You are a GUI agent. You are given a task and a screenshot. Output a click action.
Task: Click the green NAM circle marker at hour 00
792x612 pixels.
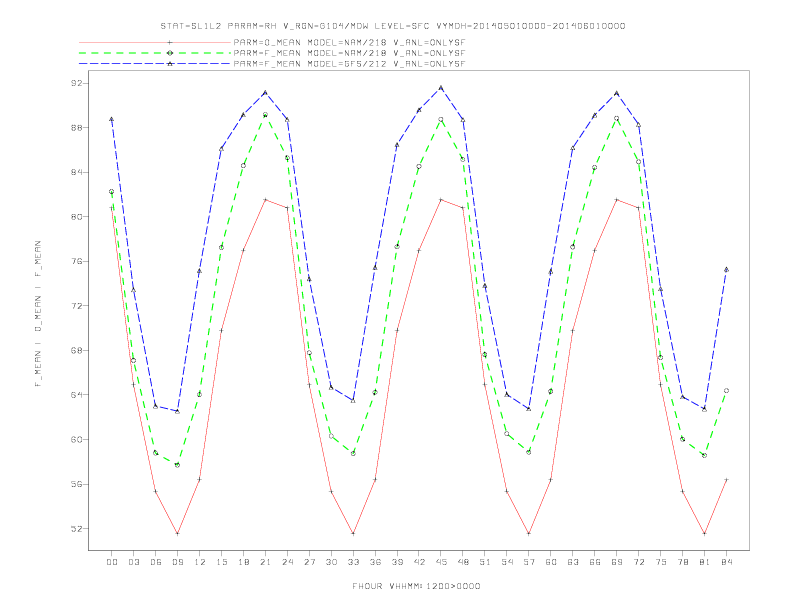112,191
